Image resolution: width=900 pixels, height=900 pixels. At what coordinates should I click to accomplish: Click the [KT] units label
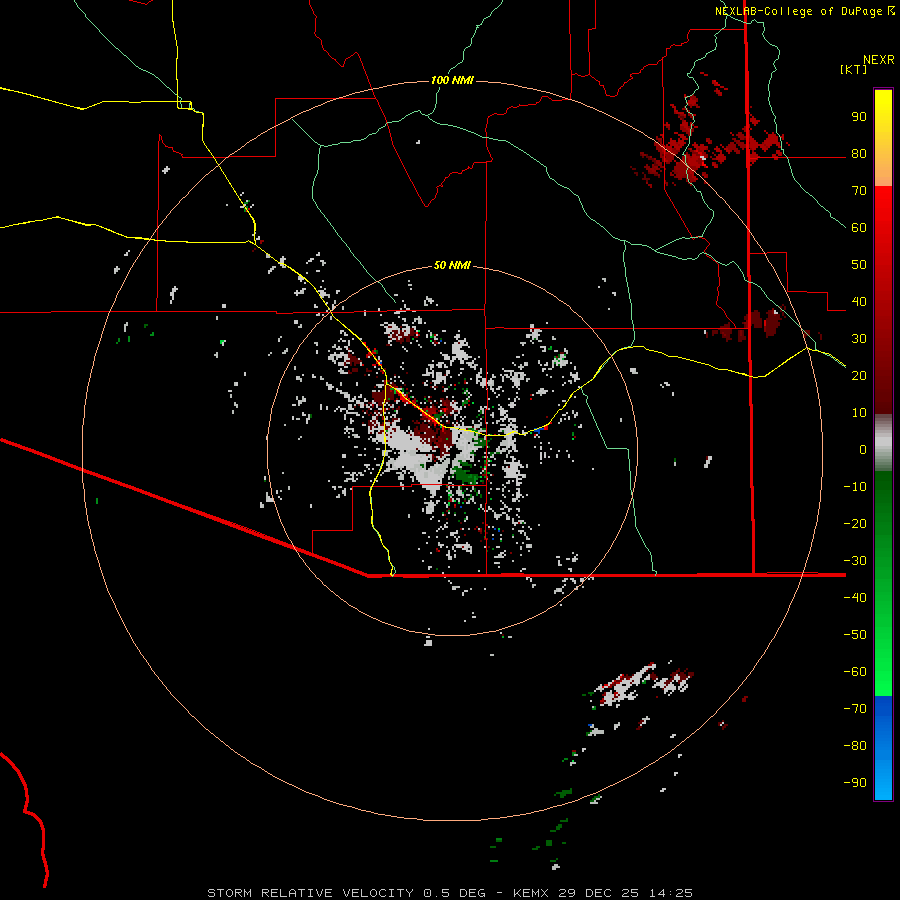click(x=854, y=69)
